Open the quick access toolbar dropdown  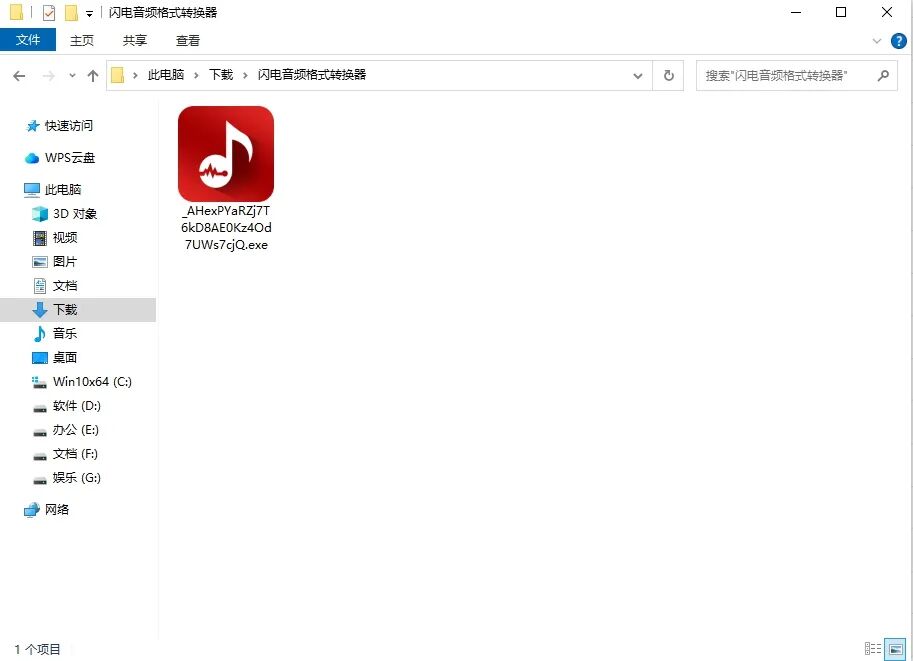[89, 13]
